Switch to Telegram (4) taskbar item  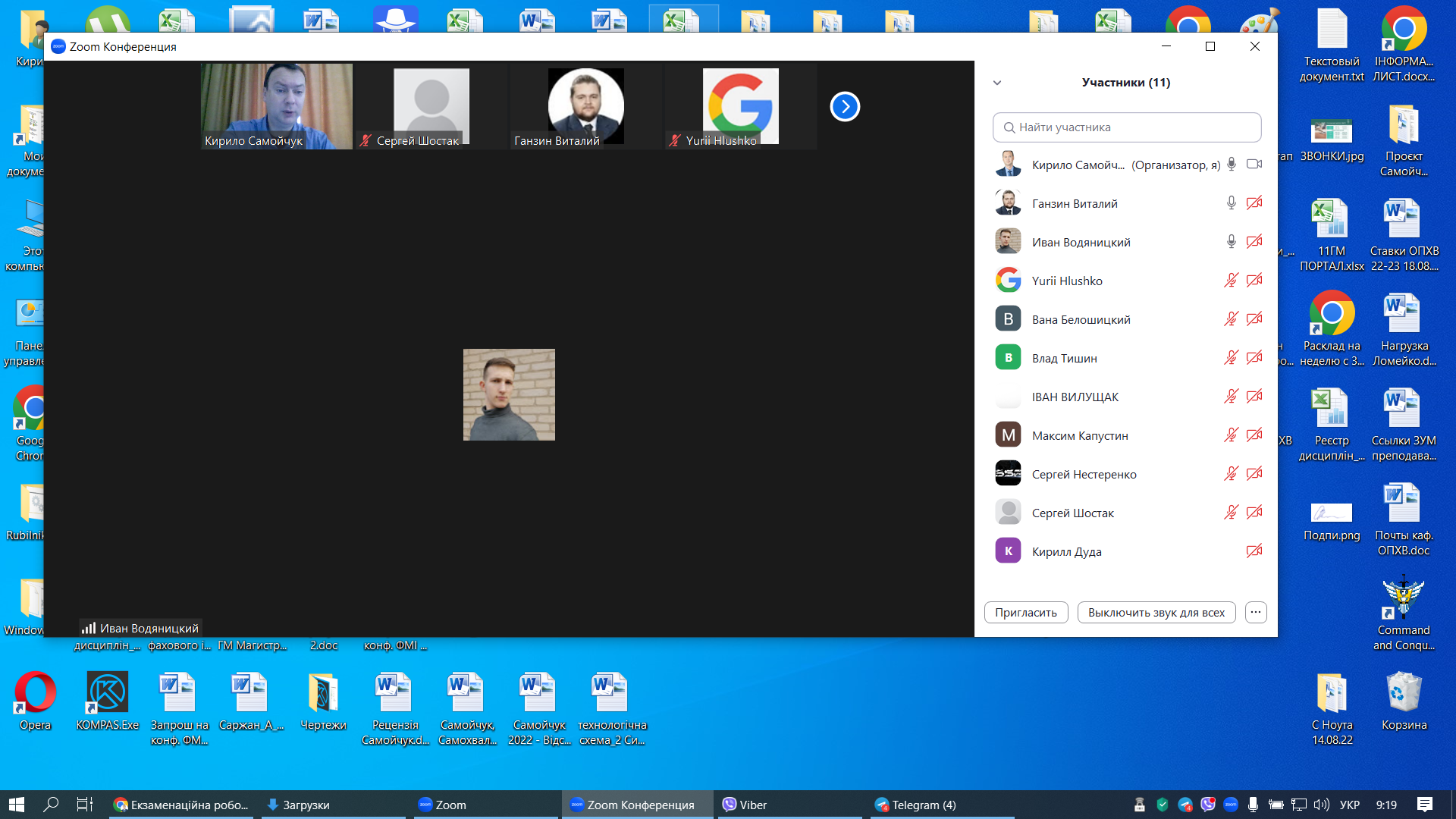[915, 805]
